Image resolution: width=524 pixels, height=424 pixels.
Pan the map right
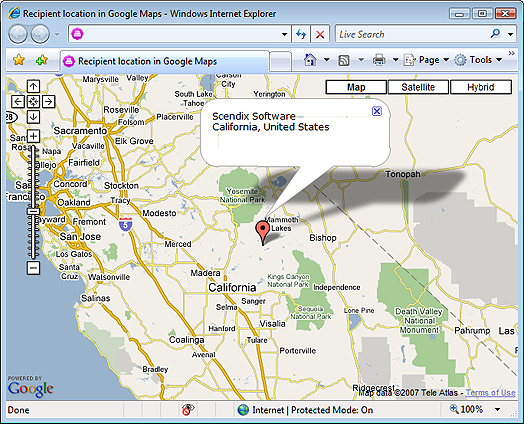pos(49,102)
